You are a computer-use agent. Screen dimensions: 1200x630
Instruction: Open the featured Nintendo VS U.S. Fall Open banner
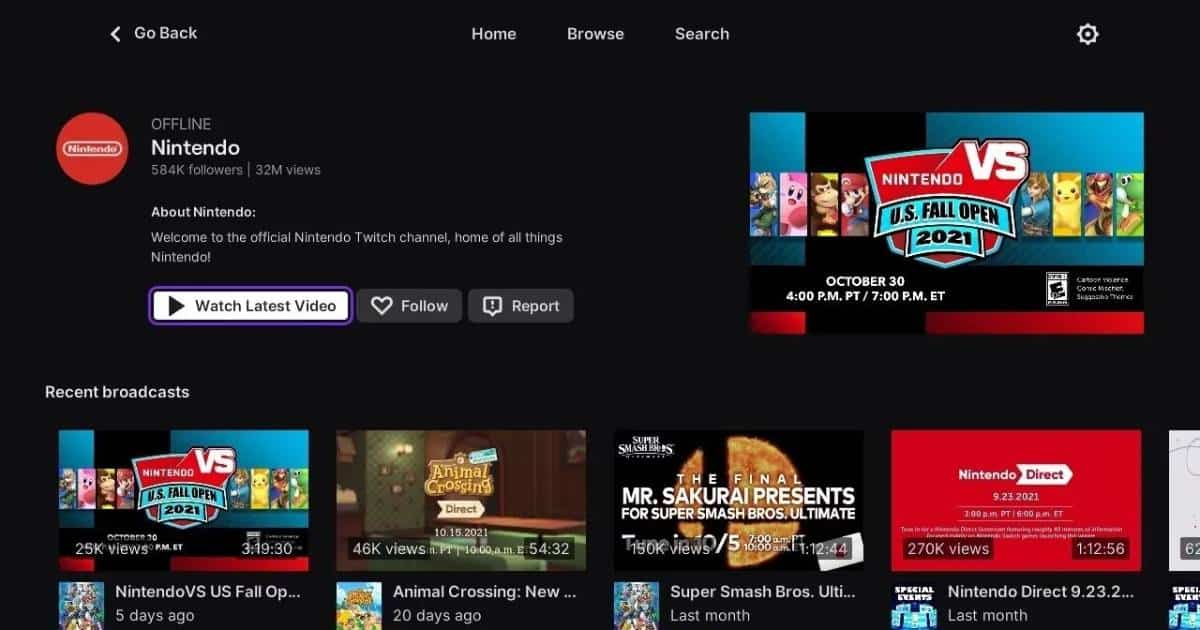947,222
